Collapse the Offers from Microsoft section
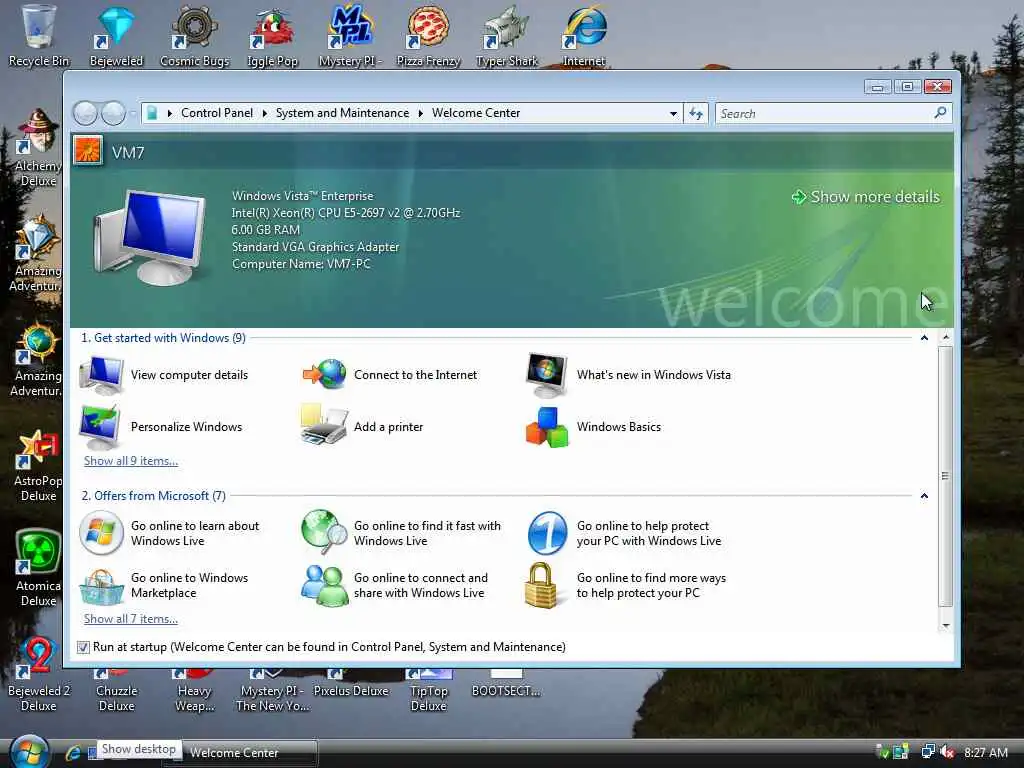The width and height of the screenshot is (1024, 768). point(924,496)
